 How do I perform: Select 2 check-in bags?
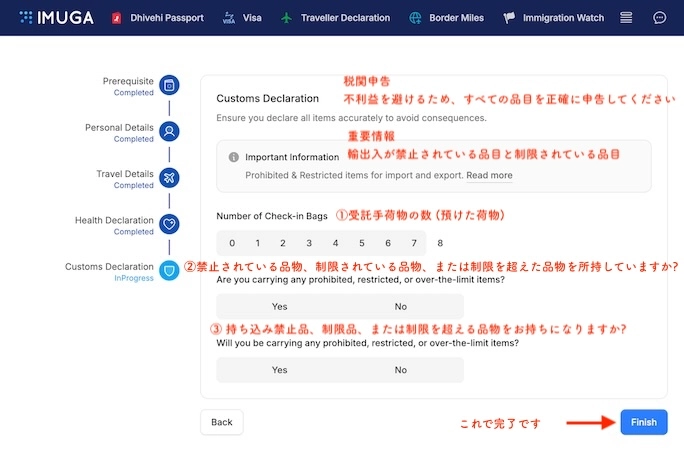point(283,243)
